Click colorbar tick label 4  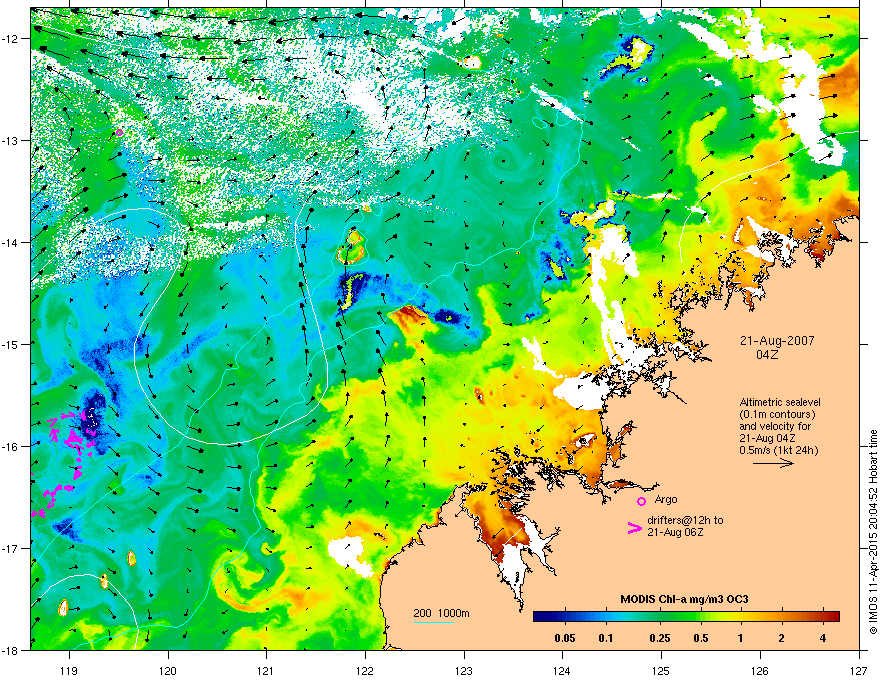(x=823, y=638)
